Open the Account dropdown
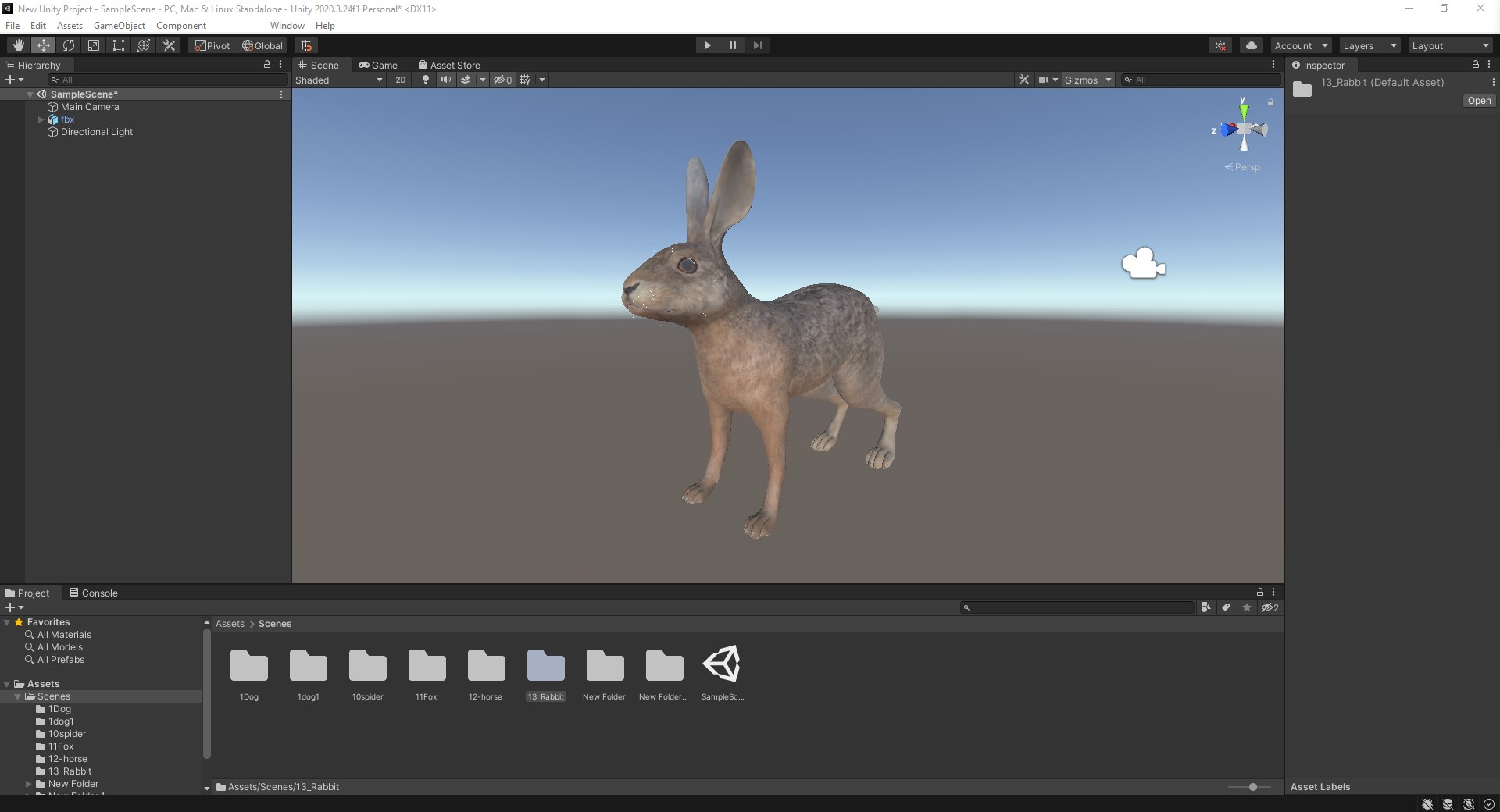This screenshot has width=1500, height=812. 1301,45
